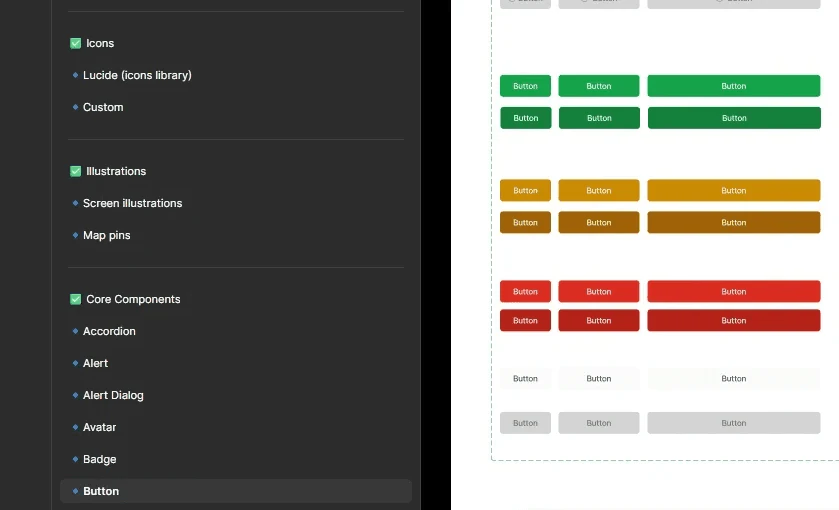This screenshot has width=839, height=510.
Task: Click the wide bright green Button
Action: coord(734,86)
